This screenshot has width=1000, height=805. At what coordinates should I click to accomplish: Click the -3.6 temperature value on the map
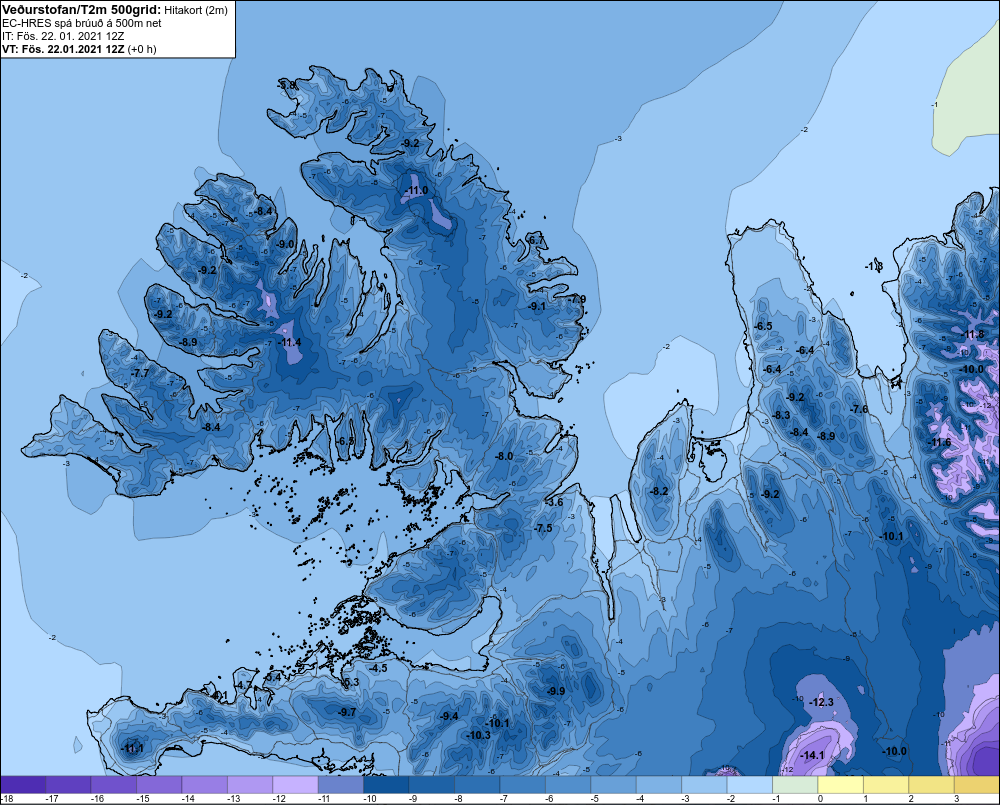[x=554, y=502]
